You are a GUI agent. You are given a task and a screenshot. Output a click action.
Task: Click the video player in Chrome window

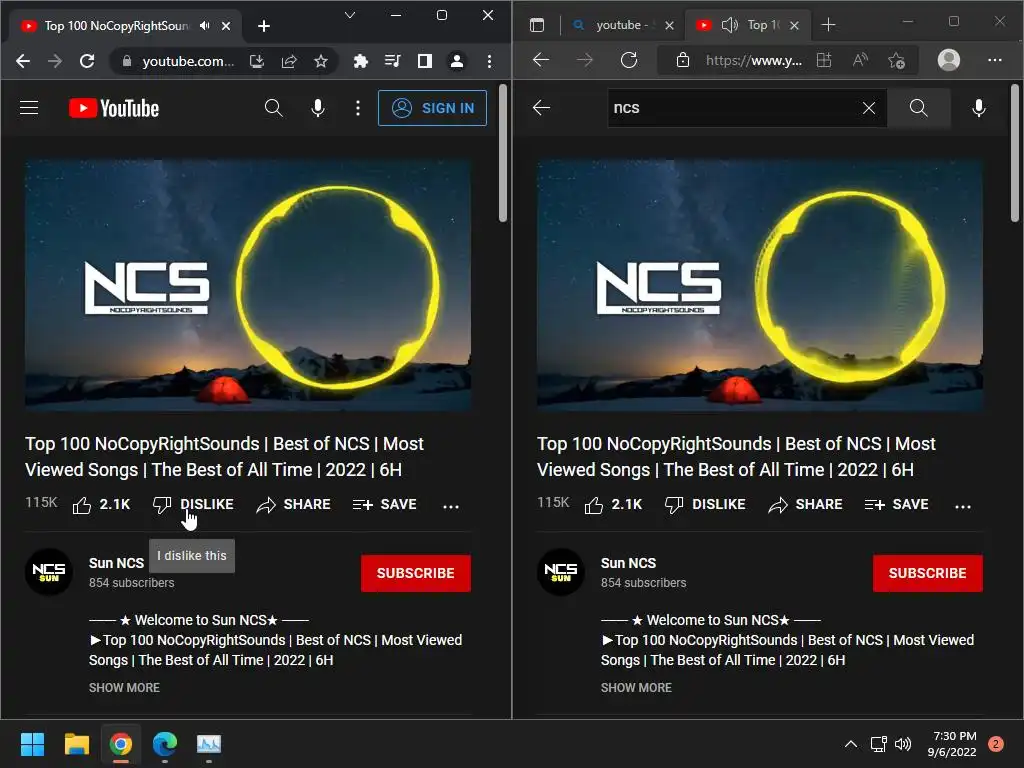tap(248, 285)
